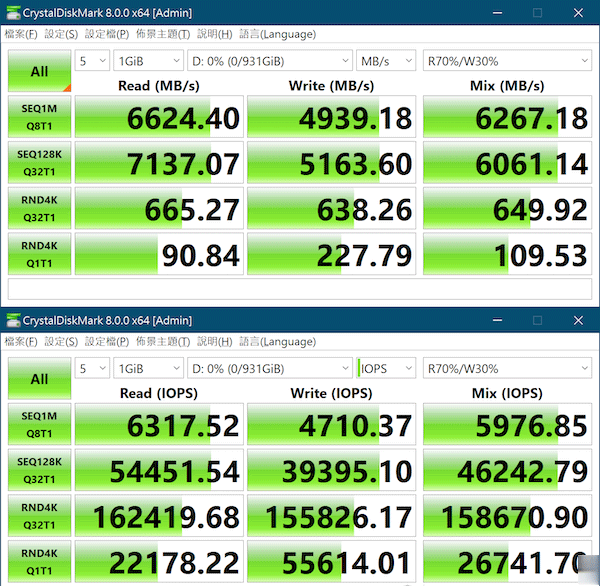600x586 pixels.
Task: Open MB/s unit dropdown
Action: tap(386, 60)
